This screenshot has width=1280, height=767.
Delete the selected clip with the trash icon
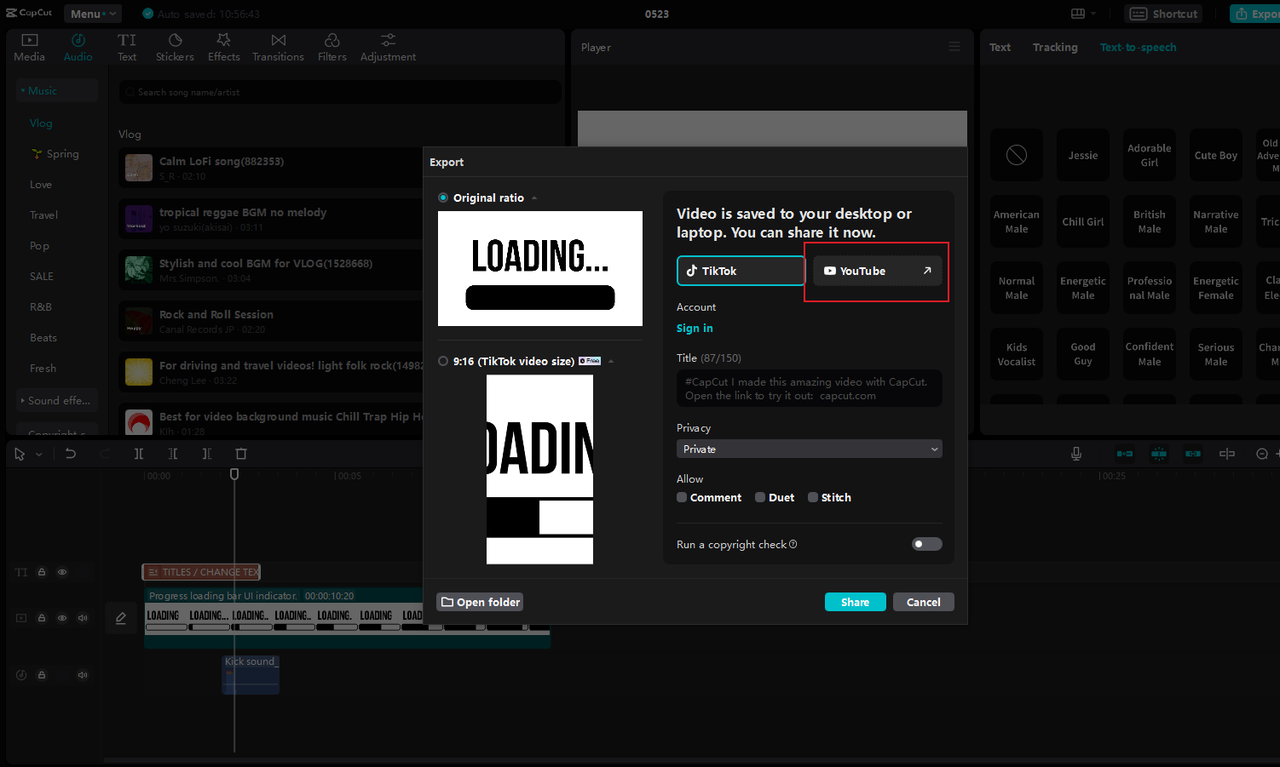[x=240, y=453]
